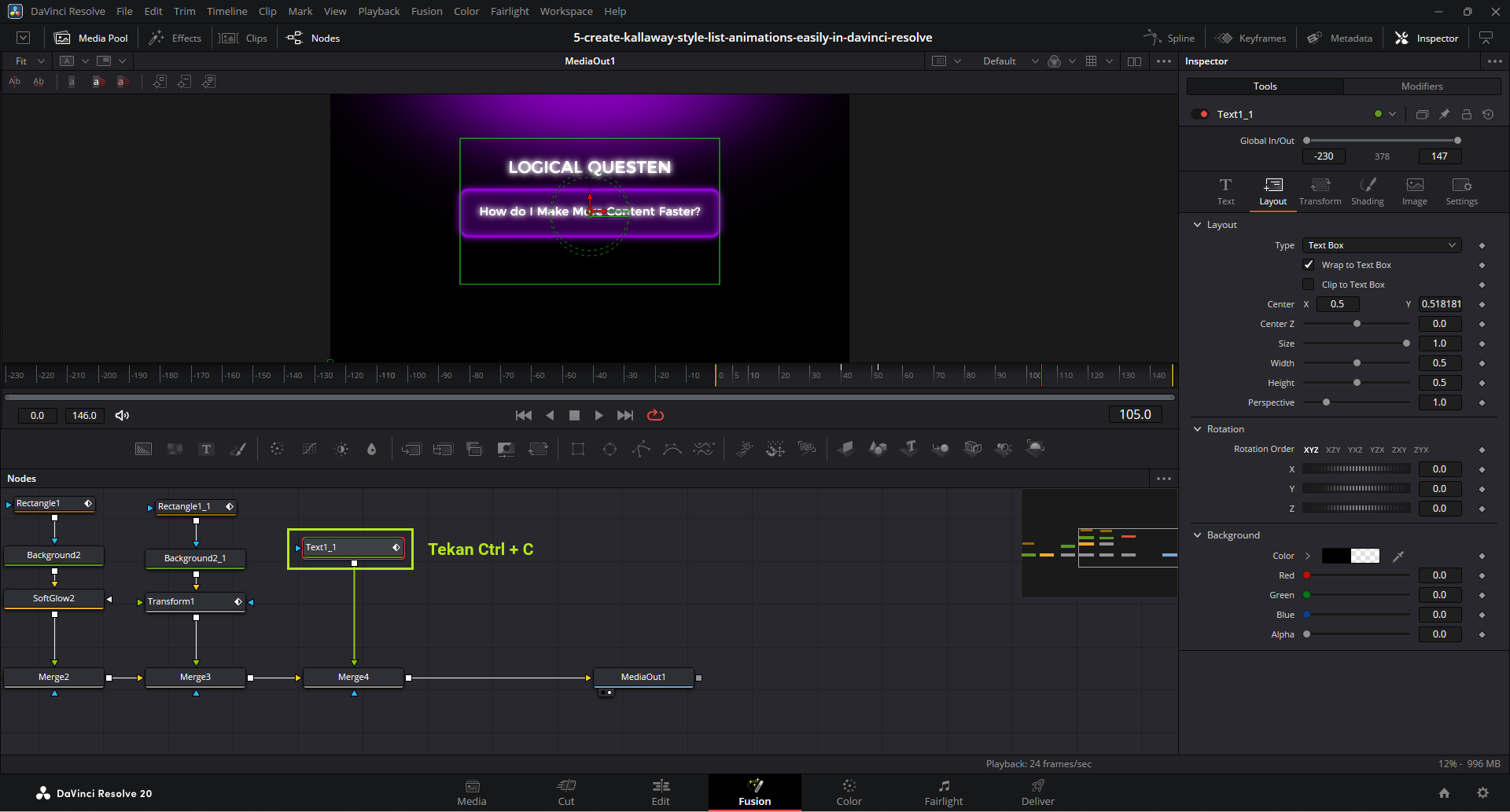Click the Brightness Contrast tool icon
Viewport: 1510px width, 812px height.
341,449
